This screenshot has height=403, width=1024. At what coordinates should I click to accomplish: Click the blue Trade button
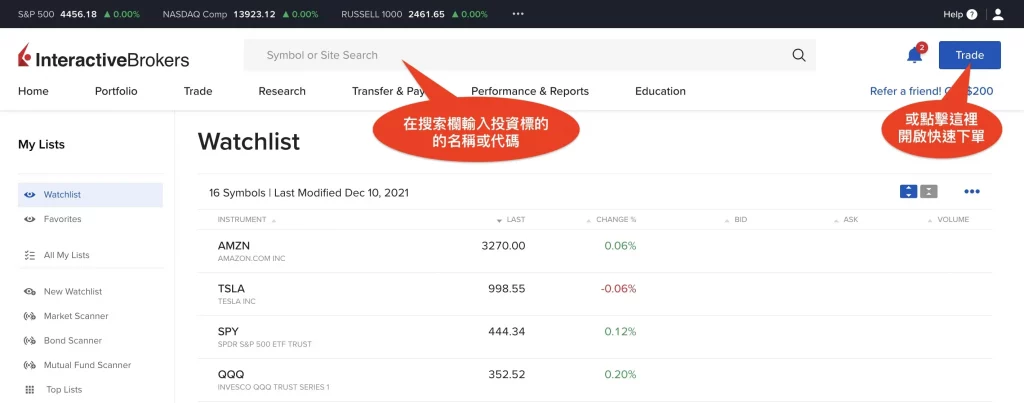pos(970,56)
